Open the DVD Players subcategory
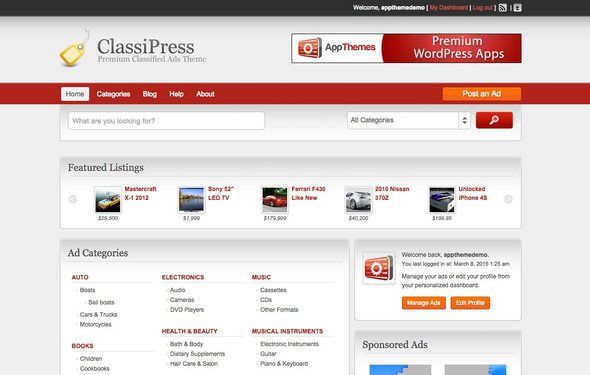The height and width of the screenshot is (375, 590). pyautogui.click(x=187, y=310)
